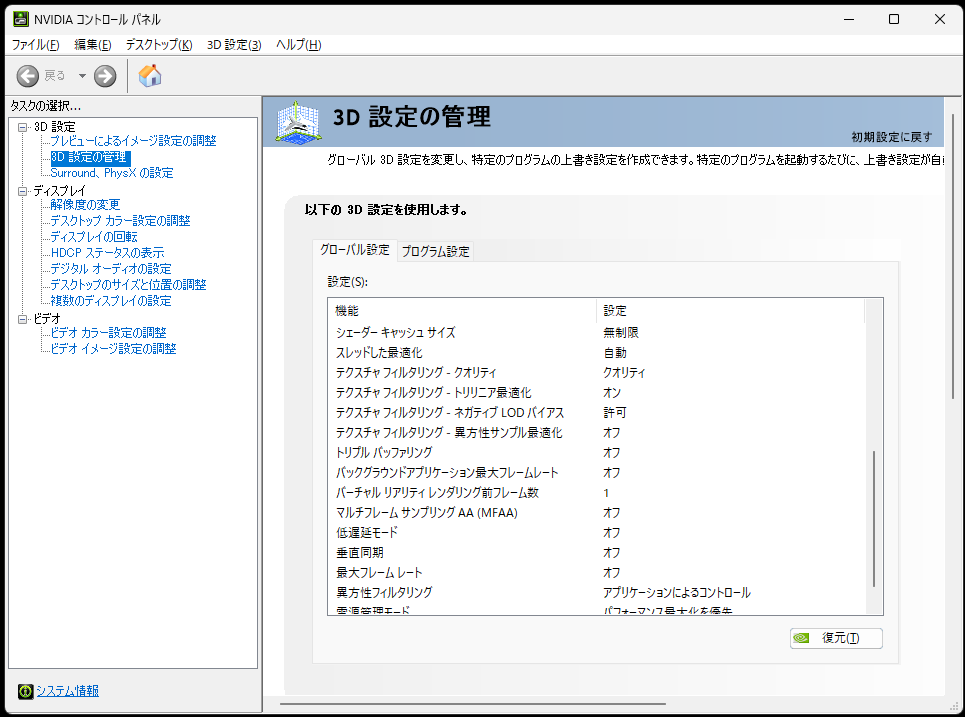965x717 pixels.
Task: Open the 編集(E) menu
Action: [x=93, y=45]
